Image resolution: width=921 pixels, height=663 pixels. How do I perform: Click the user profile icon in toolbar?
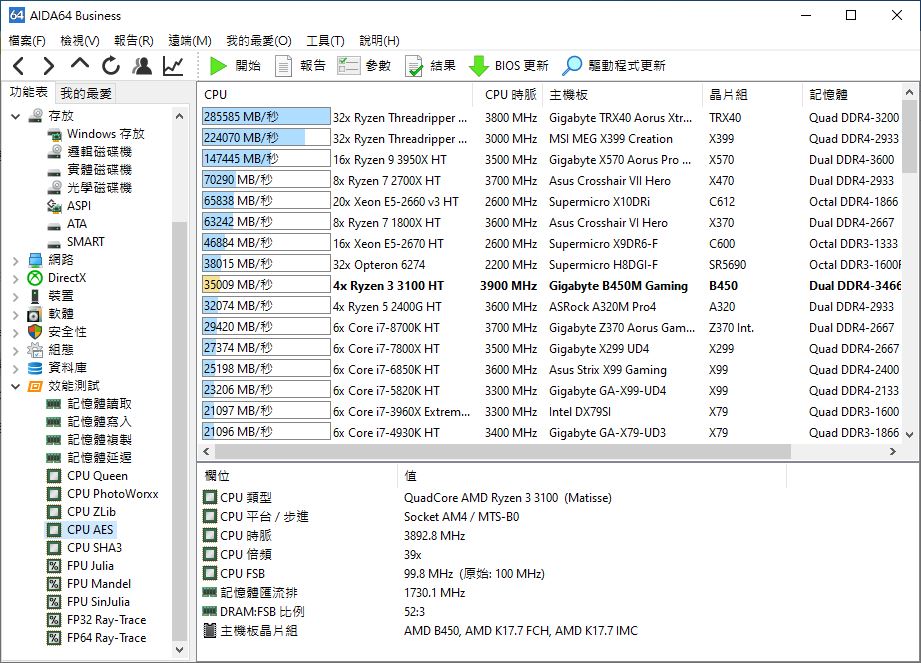tap(142, 66)
